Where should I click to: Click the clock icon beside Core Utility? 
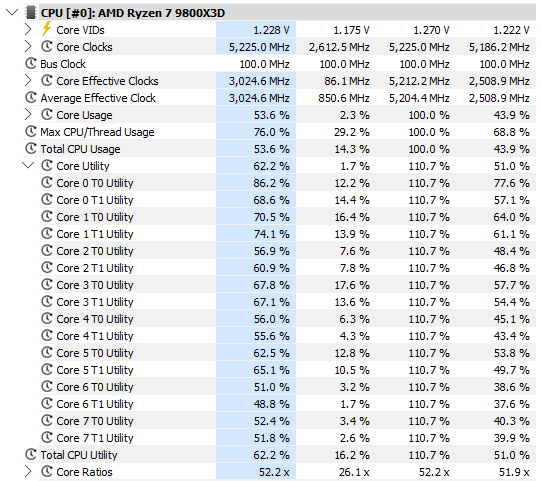click(47, 165)
